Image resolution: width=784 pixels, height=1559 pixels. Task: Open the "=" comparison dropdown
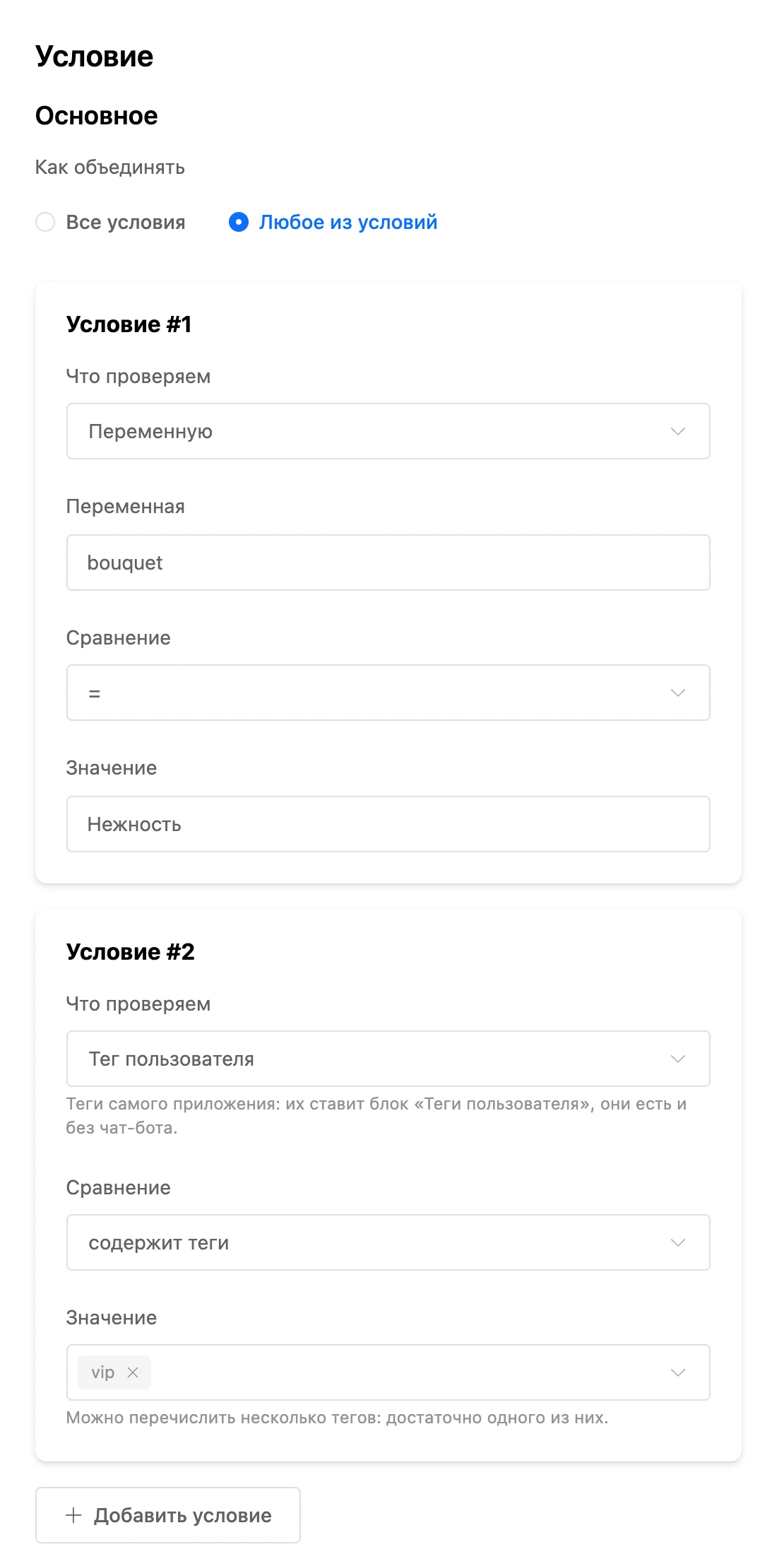pyautogui.click(x=388, y=693)
